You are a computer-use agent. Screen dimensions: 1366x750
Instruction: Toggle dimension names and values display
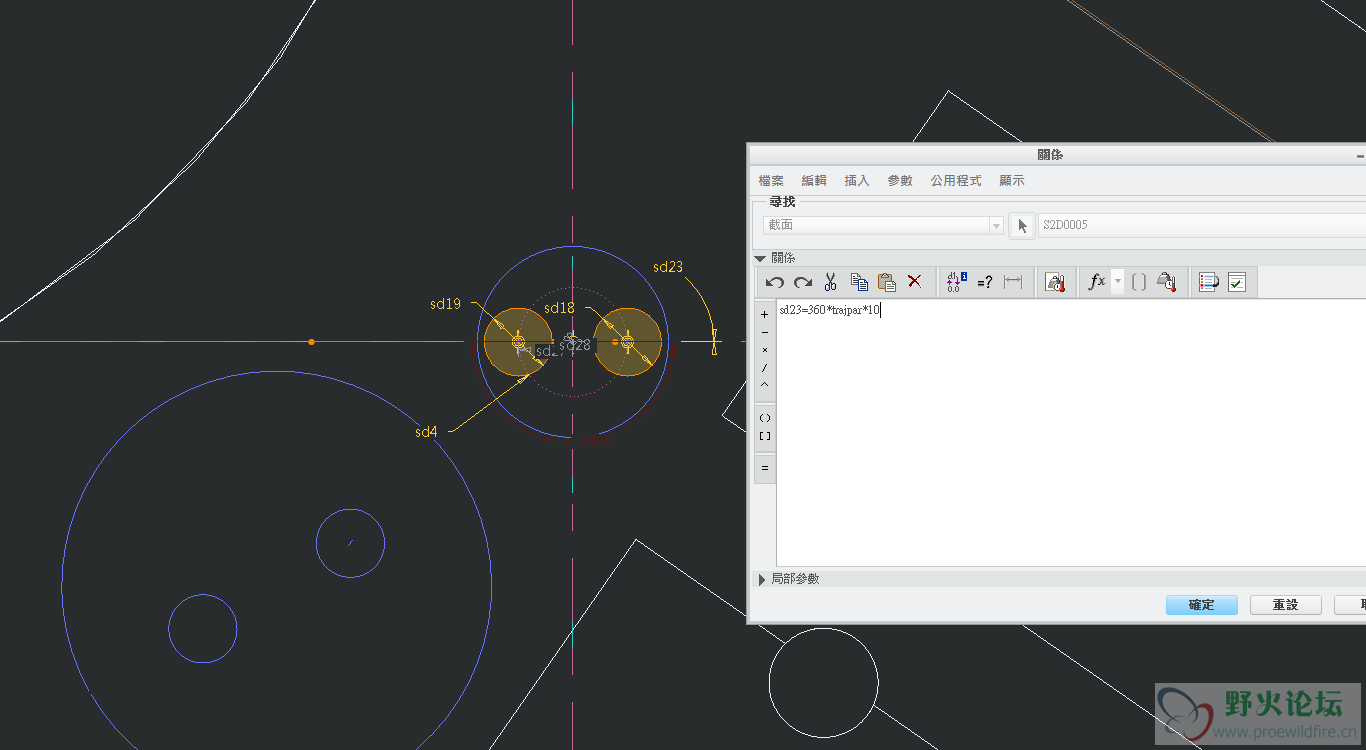point(956,282)
